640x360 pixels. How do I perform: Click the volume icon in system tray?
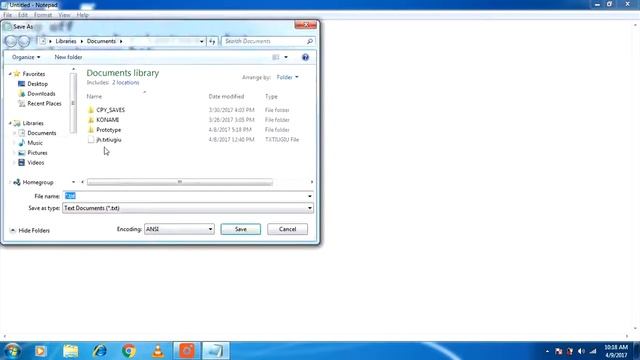coord(581,351)
